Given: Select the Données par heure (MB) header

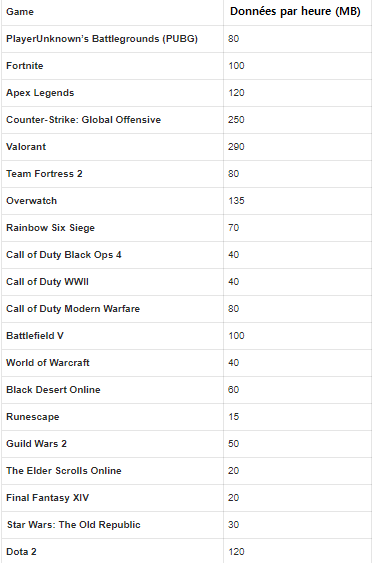Looking at the screenshot, I should click(x=295, y=11).
